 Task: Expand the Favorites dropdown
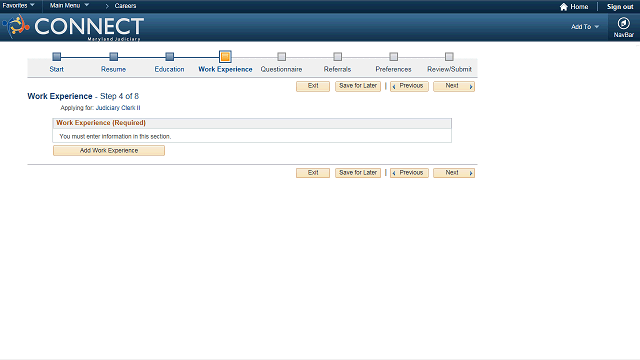(x=18, y=5)
